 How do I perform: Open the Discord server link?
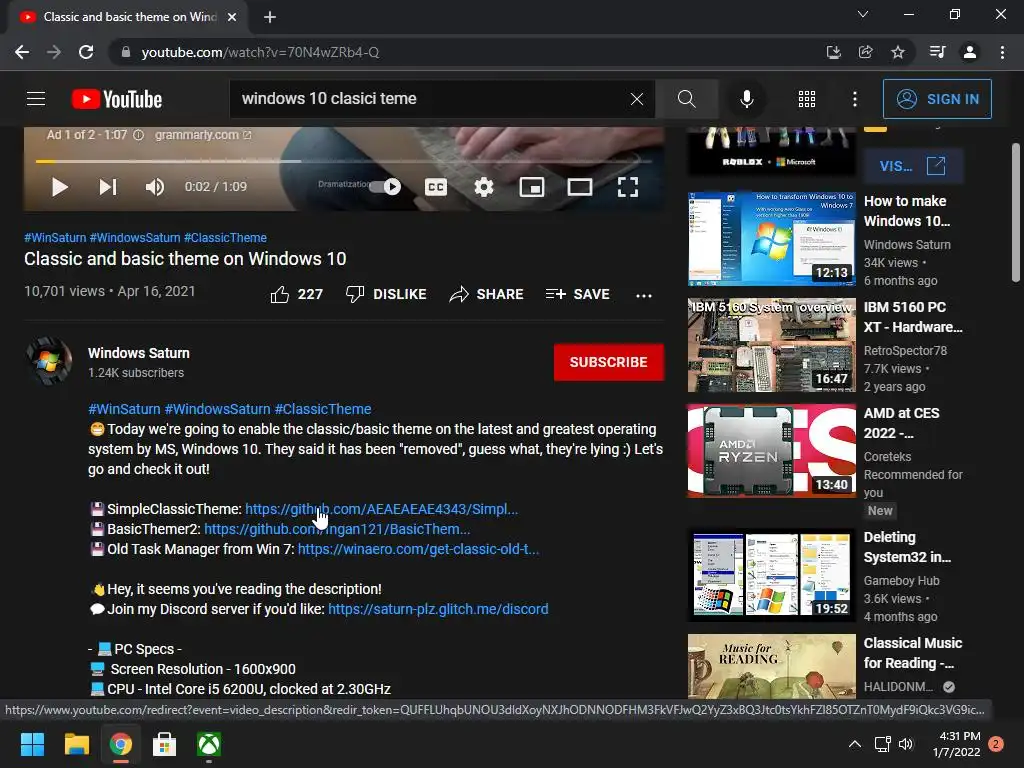pyautogui.click(x=438, y=609)
